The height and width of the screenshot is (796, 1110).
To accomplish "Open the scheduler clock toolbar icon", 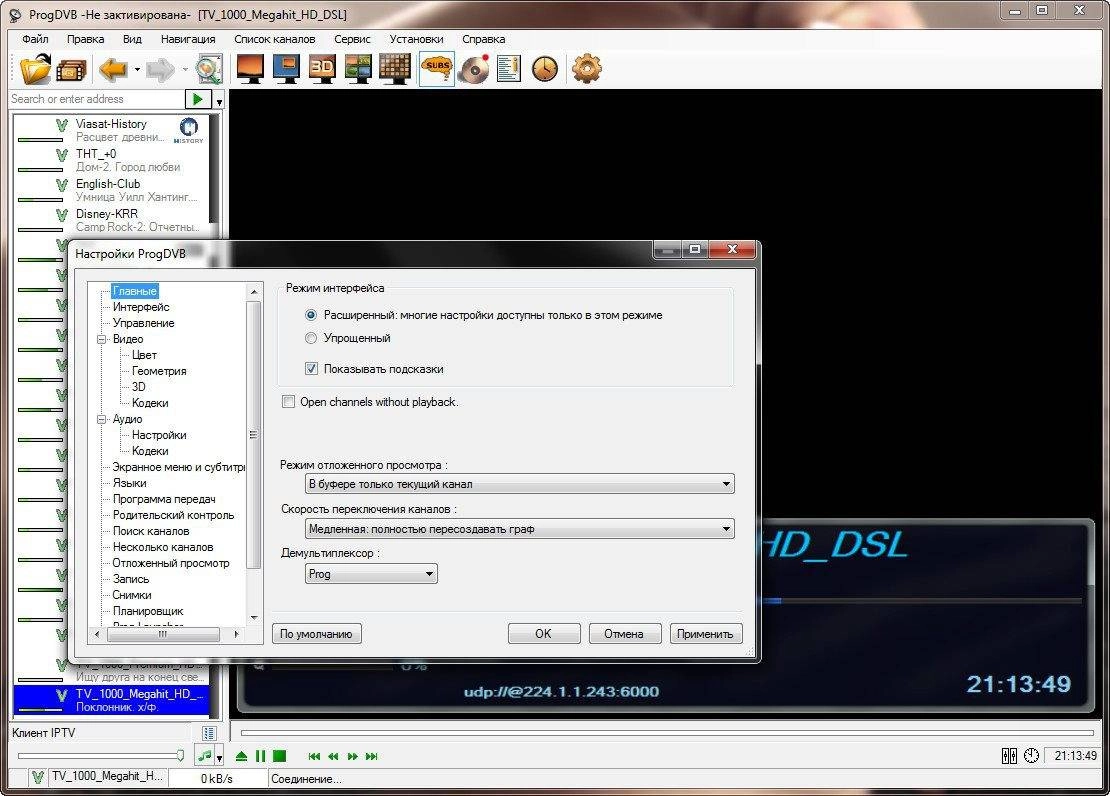I will 545,69.
